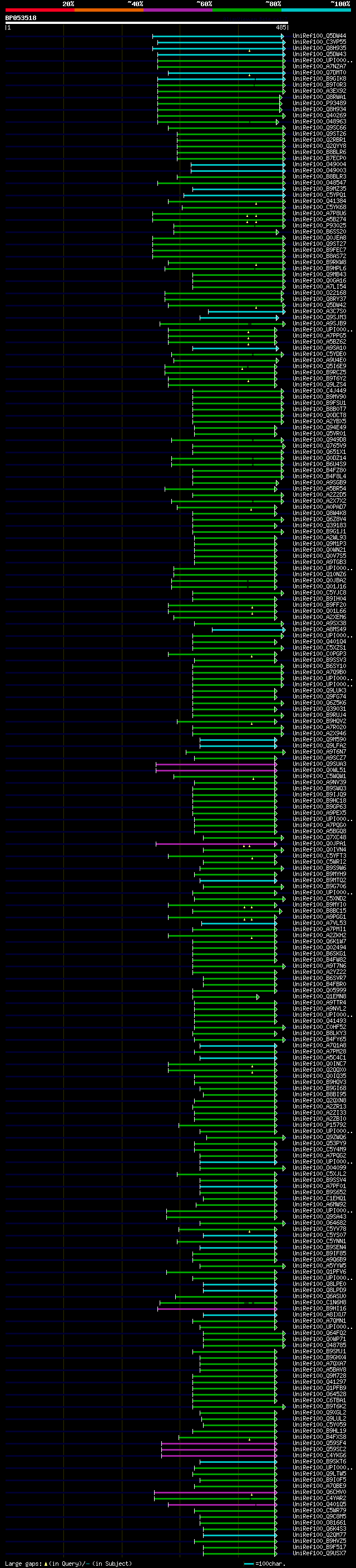The image size is (356, 1568).
Task: Open the UniRef100_Q2RBR1 entry
Action: coord(319,140)
